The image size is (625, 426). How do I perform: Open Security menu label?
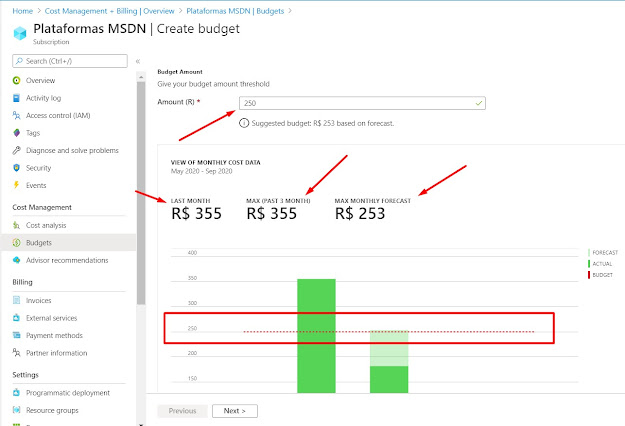pyautogui.click(x=39, y=168)
